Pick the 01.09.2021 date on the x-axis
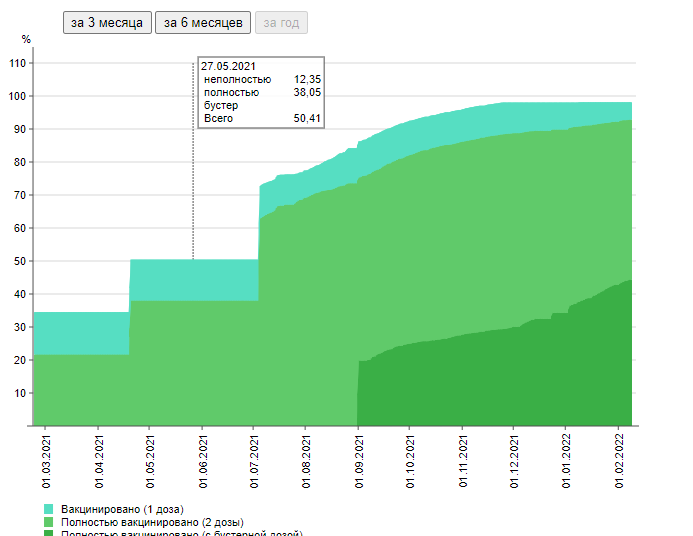Viewport: 693px width, 536px height. point(358,460)
